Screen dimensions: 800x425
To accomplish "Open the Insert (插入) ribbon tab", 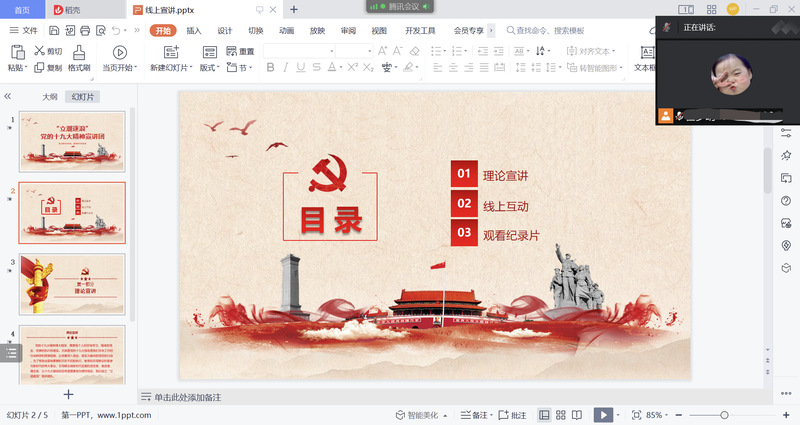I will tap(194, 31).
